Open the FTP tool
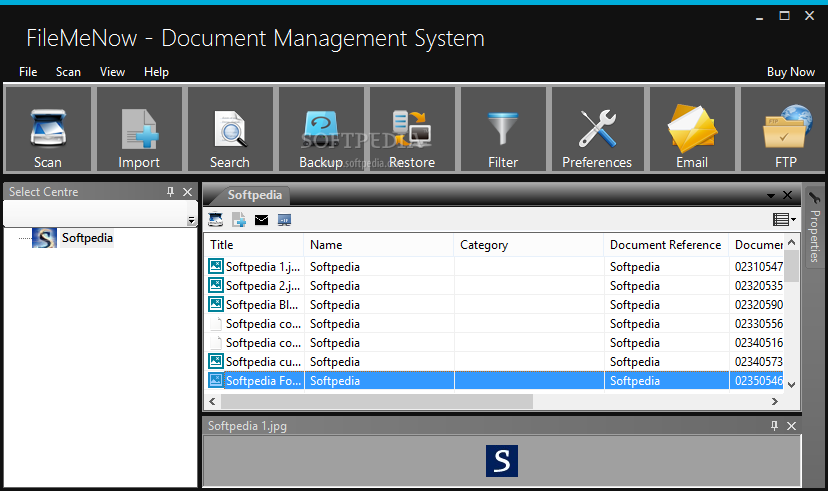 [x=784, y=129]
